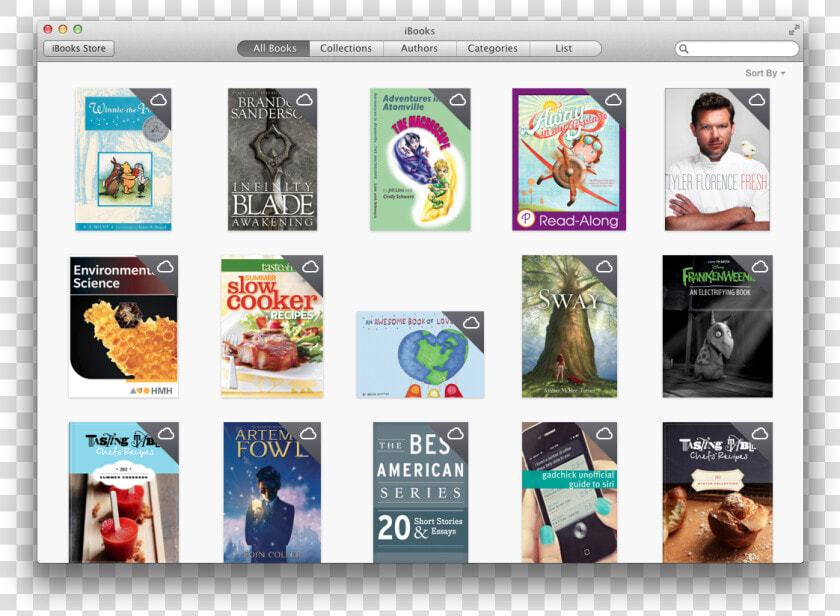Switch to the Collections tab
This screenshot has width=840, height=616.
tap(346, 48)
